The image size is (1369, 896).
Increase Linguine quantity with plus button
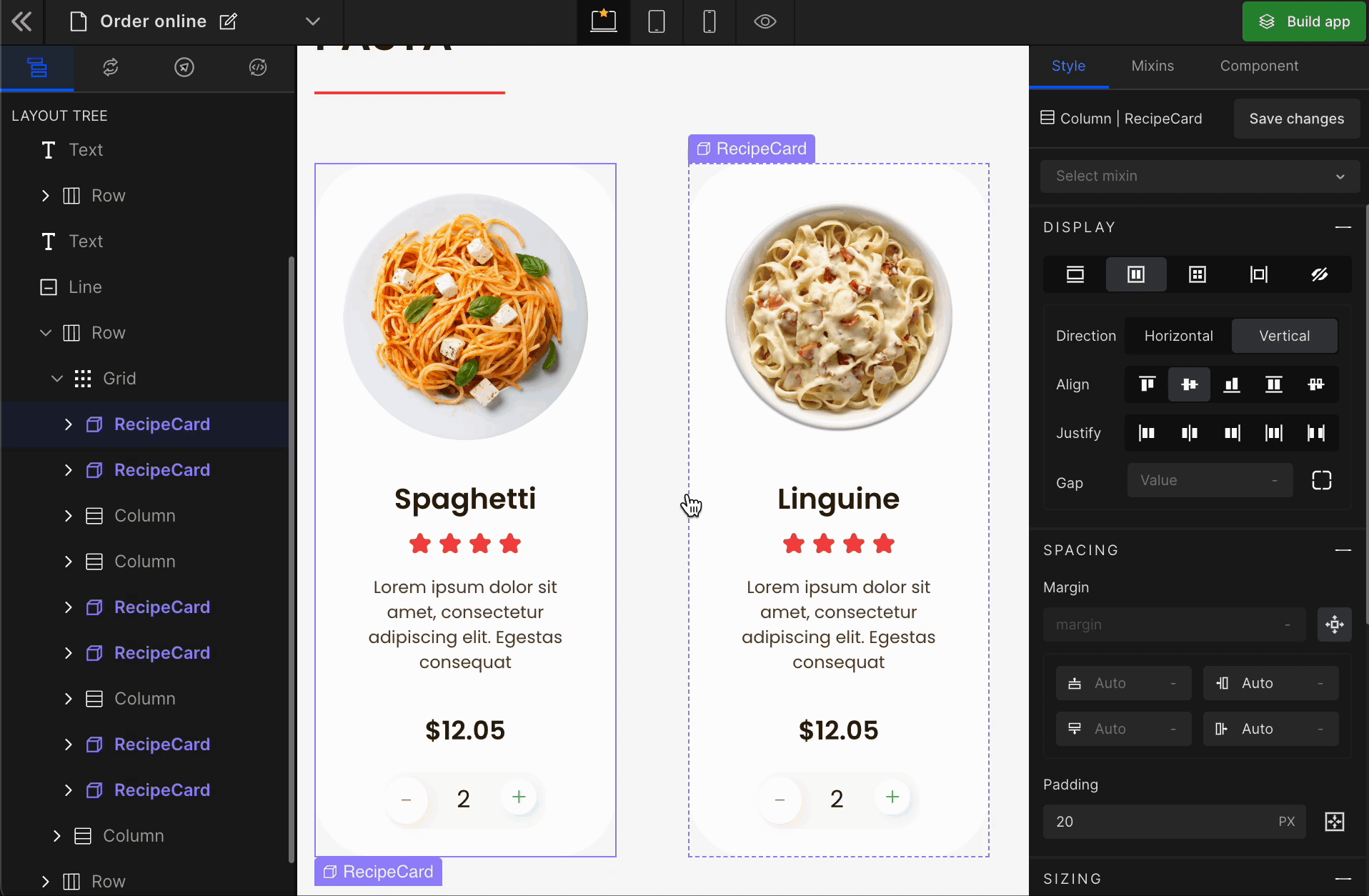892,797
